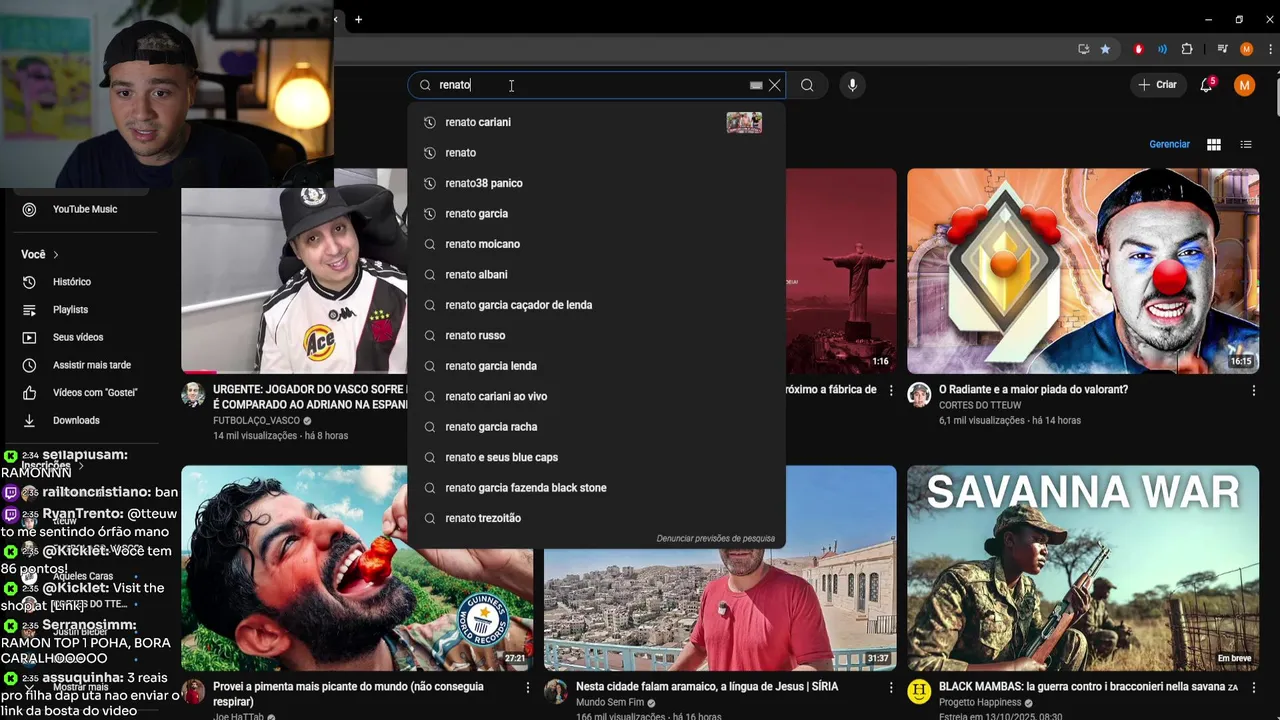Open more options for Provei a pimenta video

coord(528,688)
